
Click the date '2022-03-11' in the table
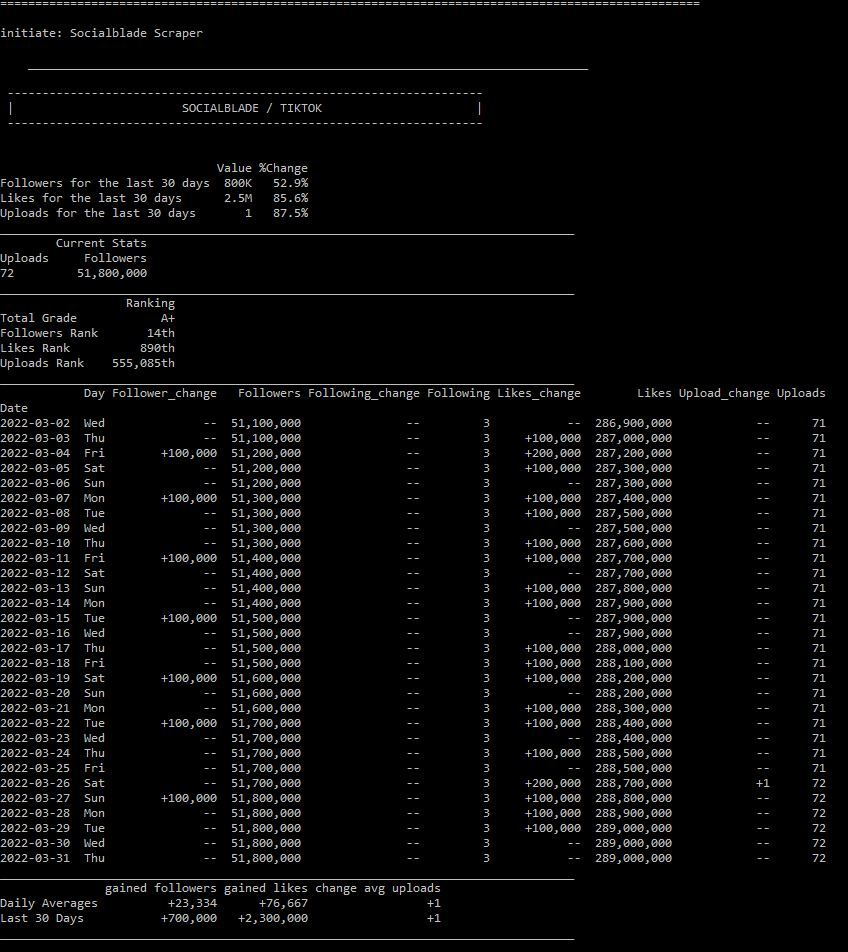pos(35,558)
